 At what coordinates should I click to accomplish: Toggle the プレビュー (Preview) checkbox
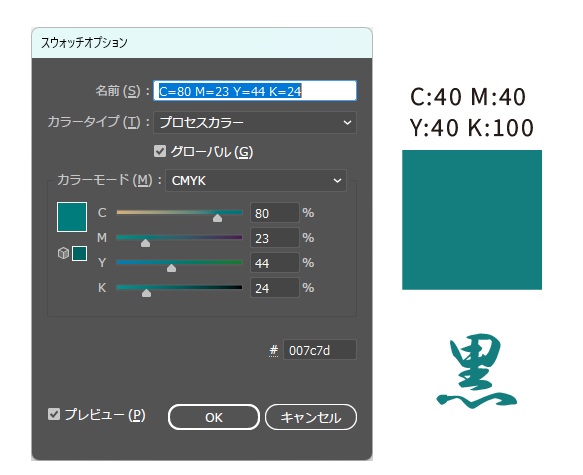coord(54,414)
